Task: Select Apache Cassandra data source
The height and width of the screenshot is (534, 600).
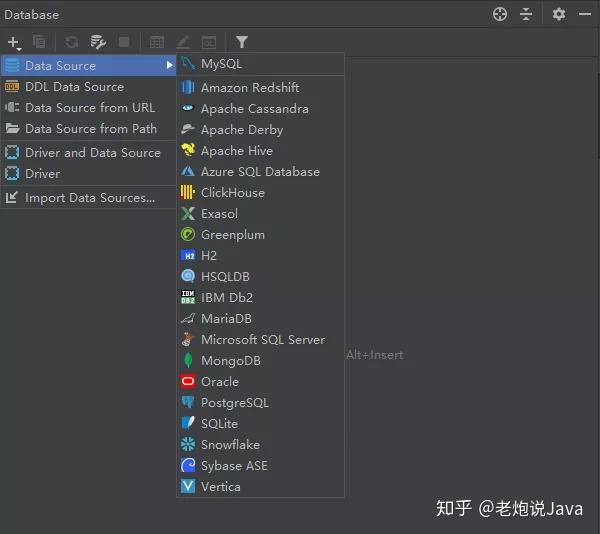Action: coord(260,109)
